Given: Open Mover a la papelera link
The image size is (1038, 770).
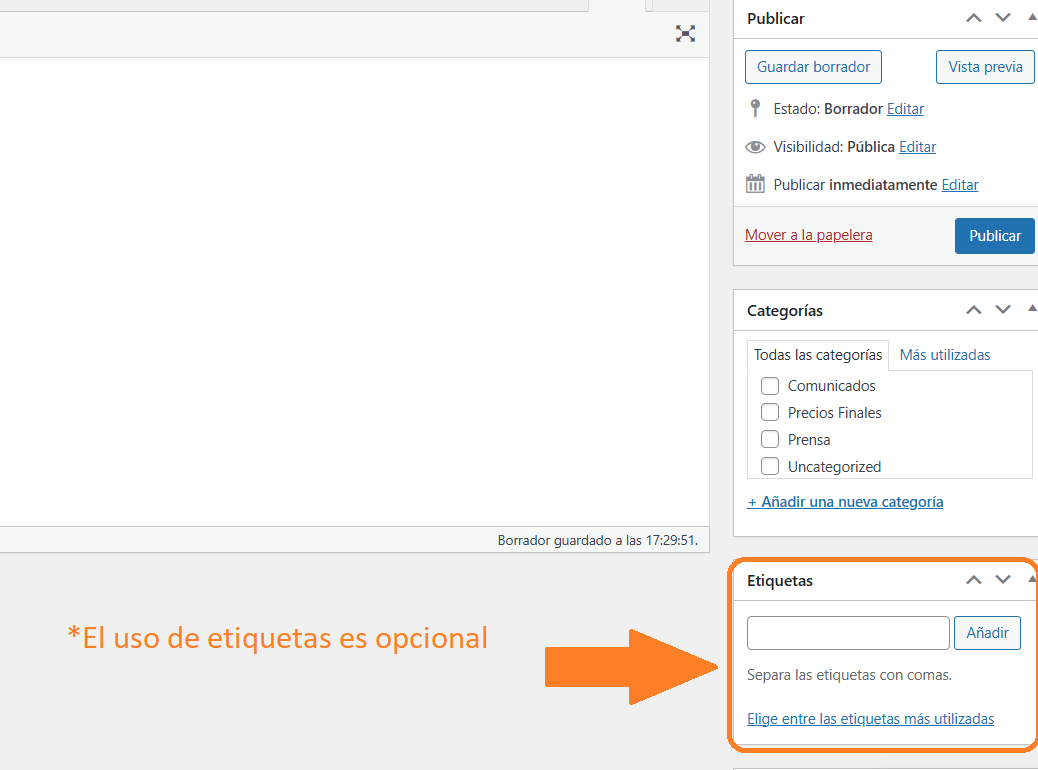Looking at the screenshot, I should [x=808, y=235].
